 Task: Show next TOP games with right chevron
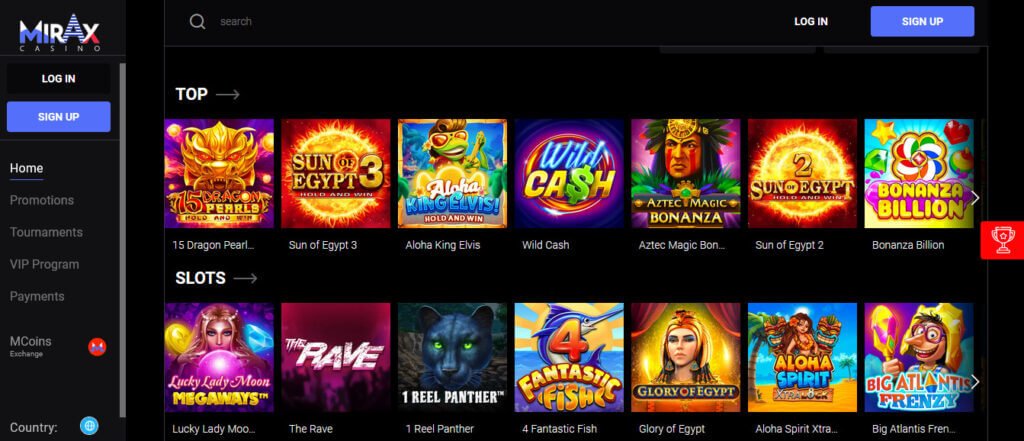975,197
